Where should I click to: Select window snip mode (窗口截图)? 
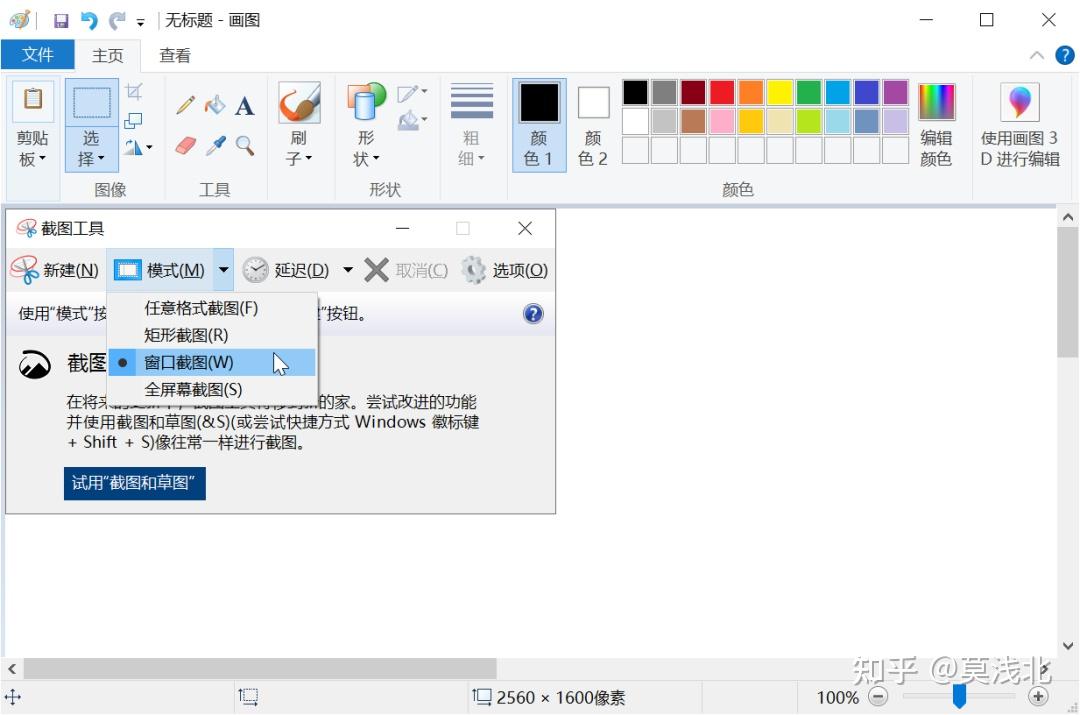click(188, 362)
